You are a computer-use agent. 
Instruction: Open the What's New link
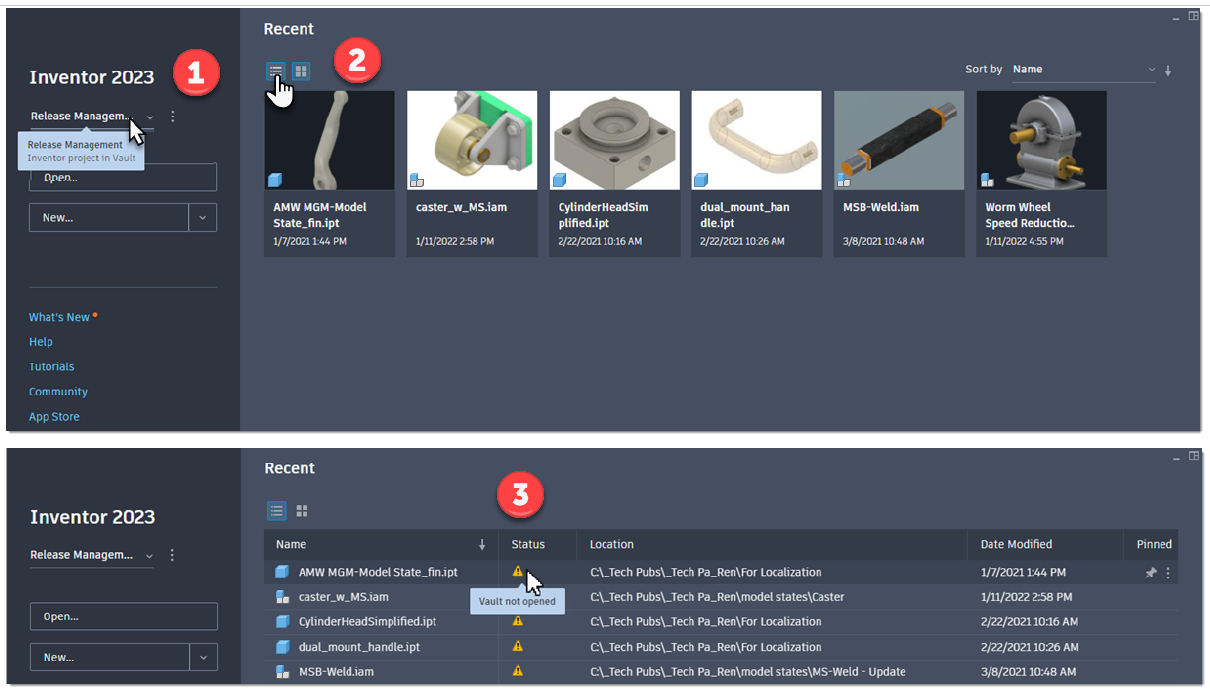59,317
